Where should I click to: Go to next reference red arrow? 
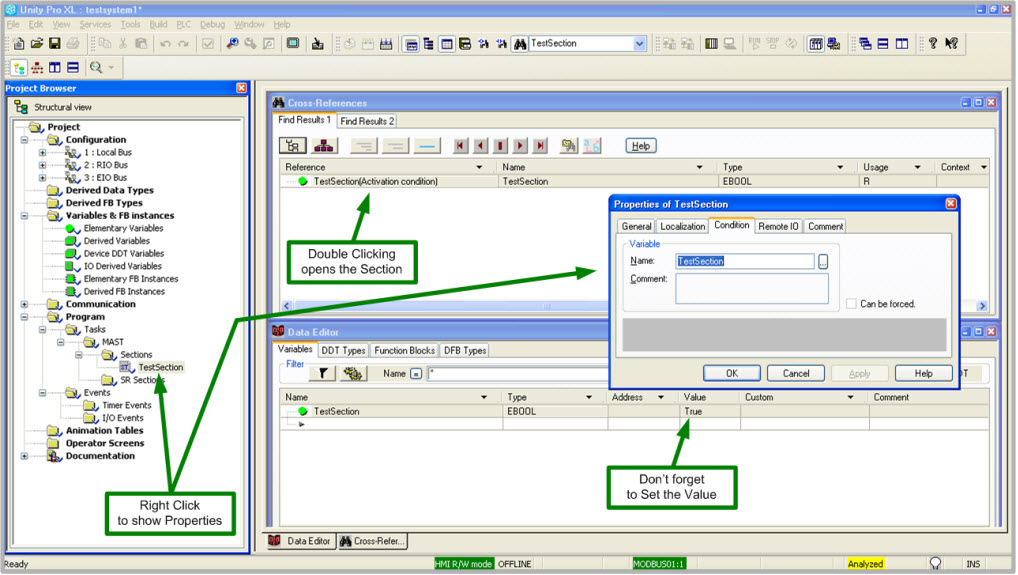tap(520, 146)
